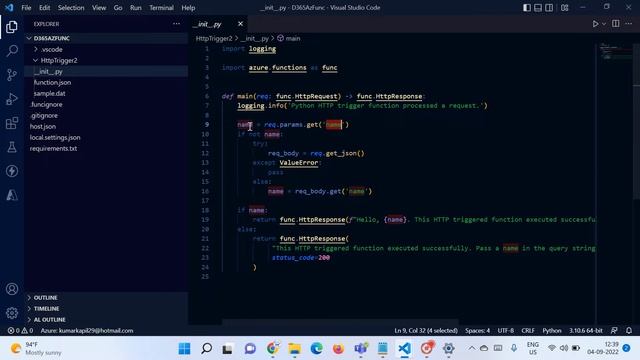Change line ending via CRLF item

point(528,331)
